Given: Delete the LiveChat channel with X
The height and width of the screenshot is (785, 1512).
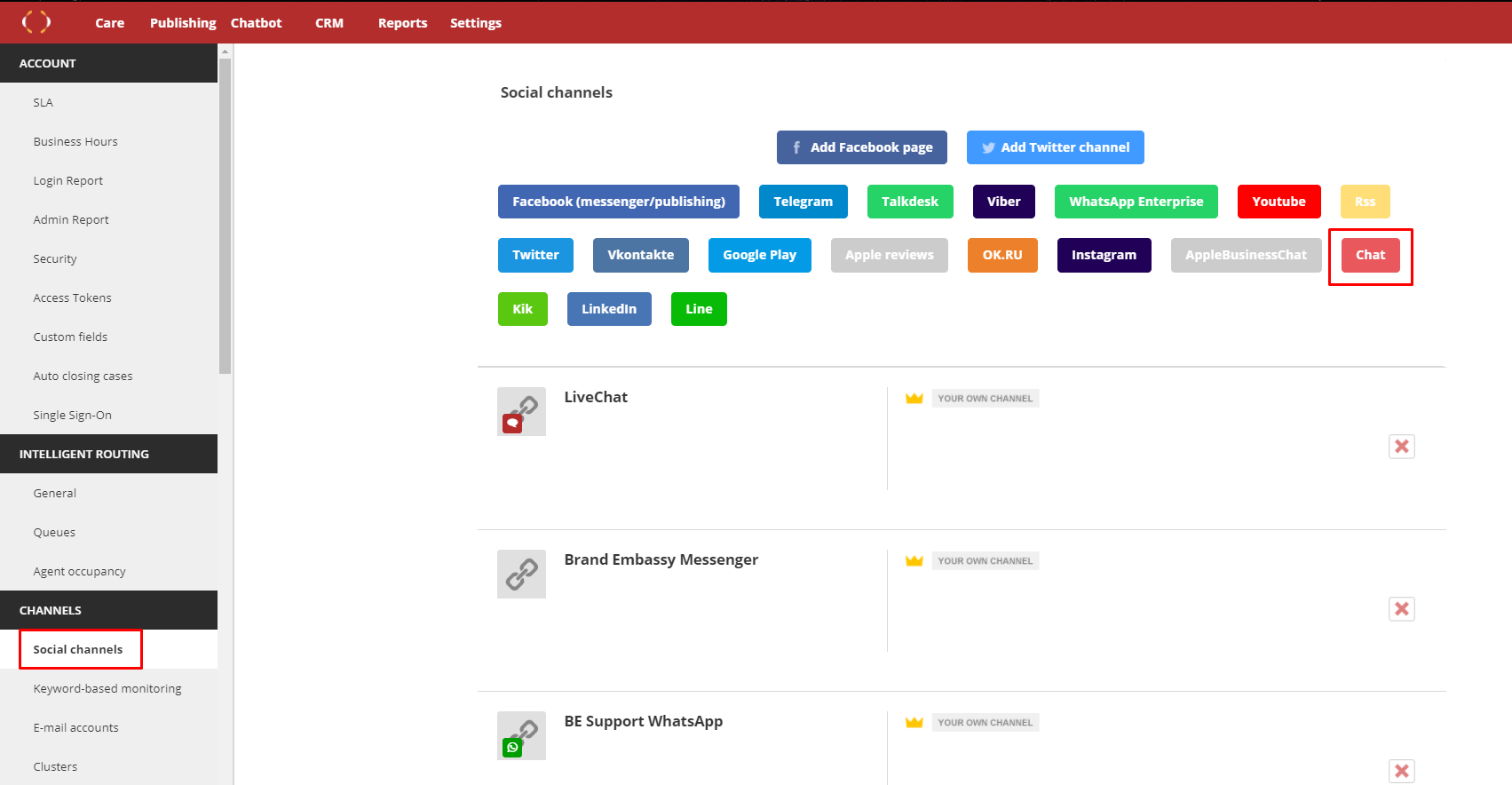Looking at the screenshot, I should click(1402, 447).
